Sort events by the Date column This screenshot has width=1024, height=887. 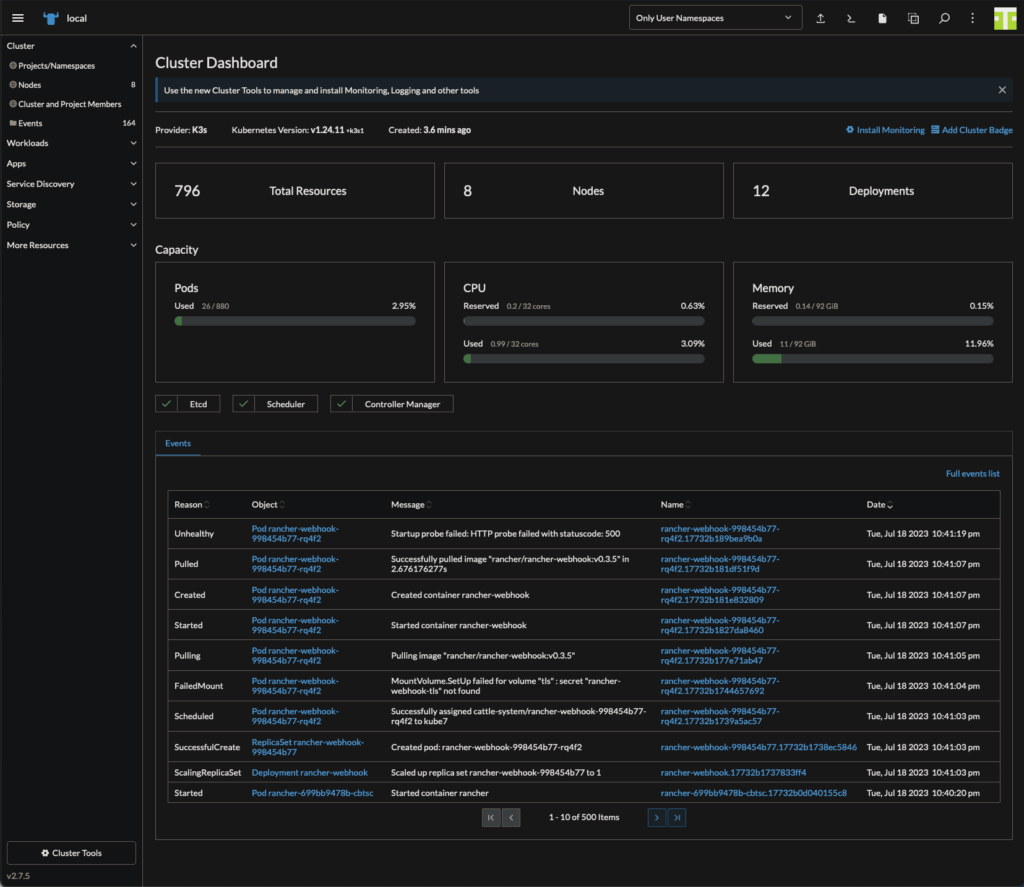point(880,505)
